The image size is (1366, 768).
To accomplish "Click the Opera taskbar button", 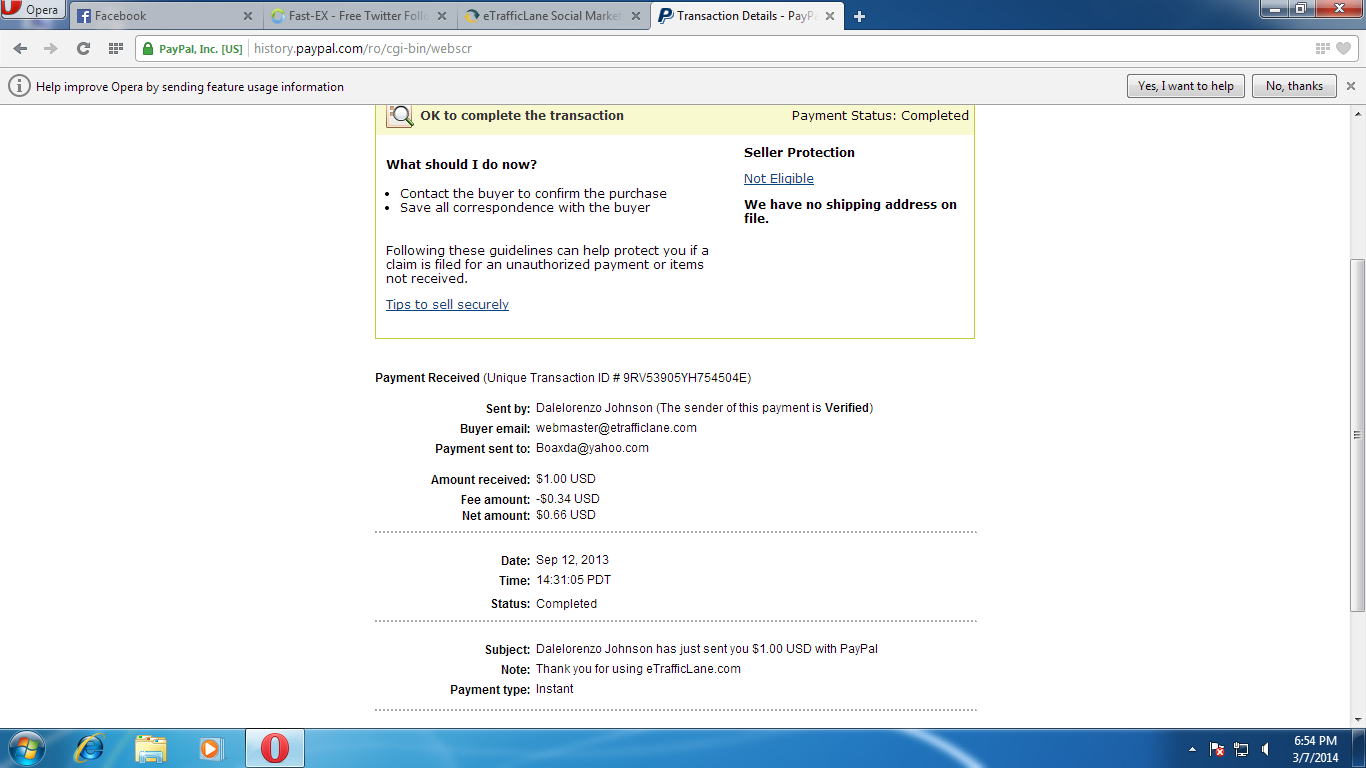I will (x=275, y=748).
